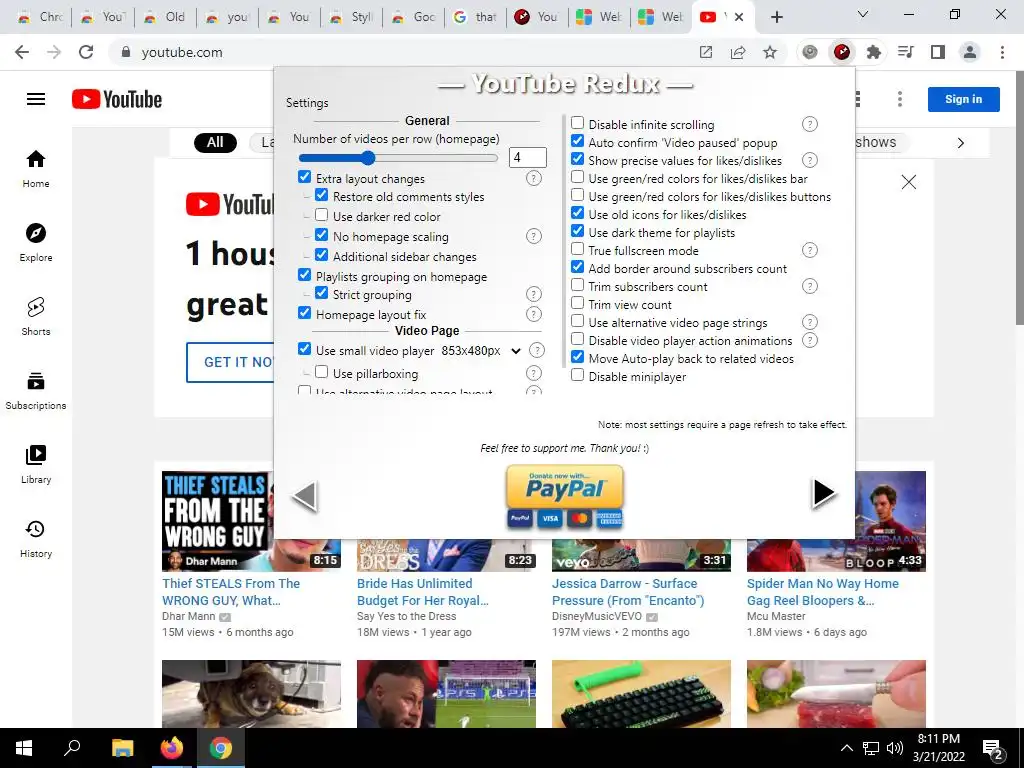Click the previous-page left arrow in Redux popup
The height and width of the screenshot is (768, 1024).
304,496
